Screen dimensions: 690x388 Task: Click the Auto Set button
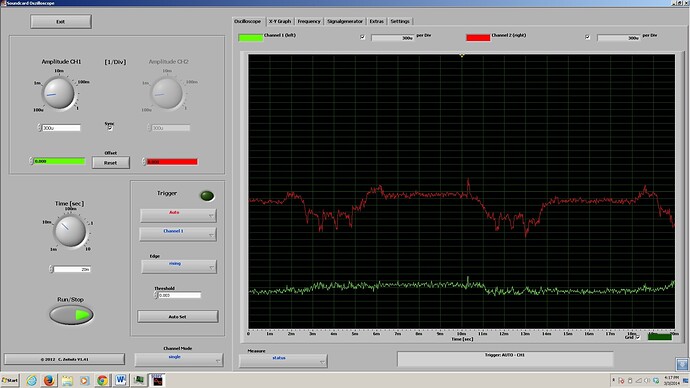178,316
